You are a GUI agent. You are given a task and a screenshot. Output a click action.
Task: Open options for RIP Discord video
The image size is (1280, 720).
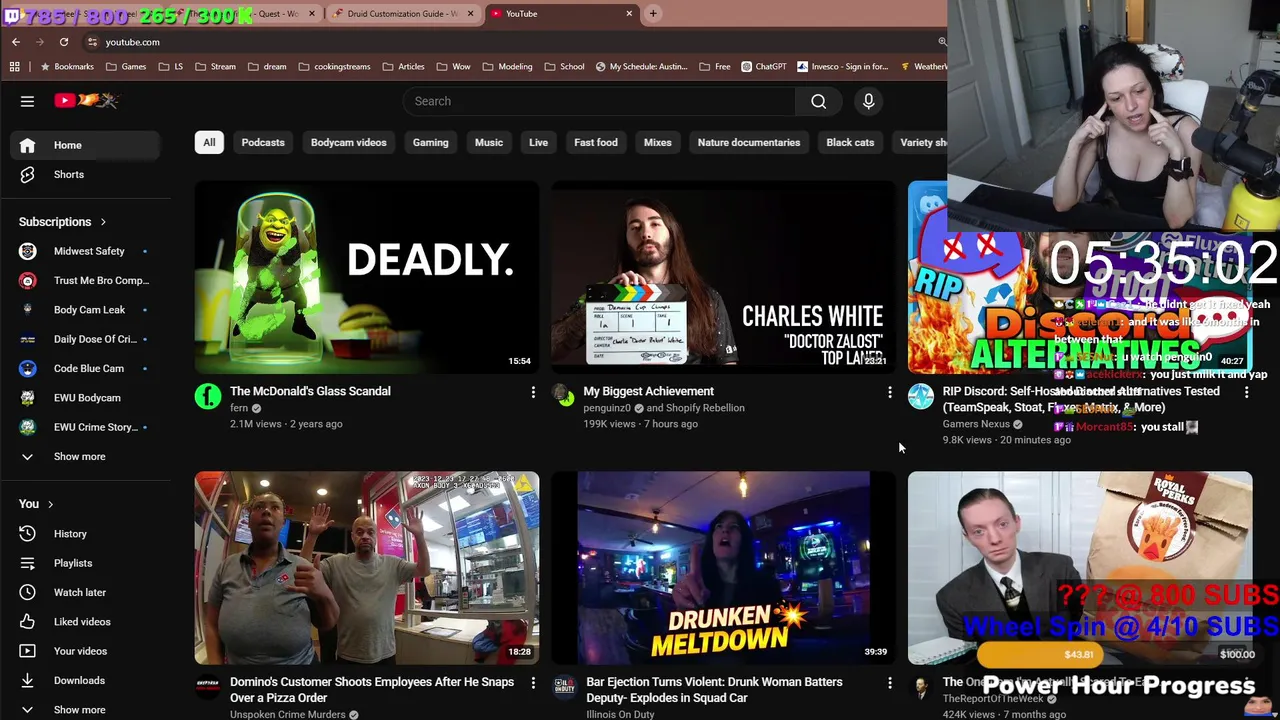pos(1246,393)
